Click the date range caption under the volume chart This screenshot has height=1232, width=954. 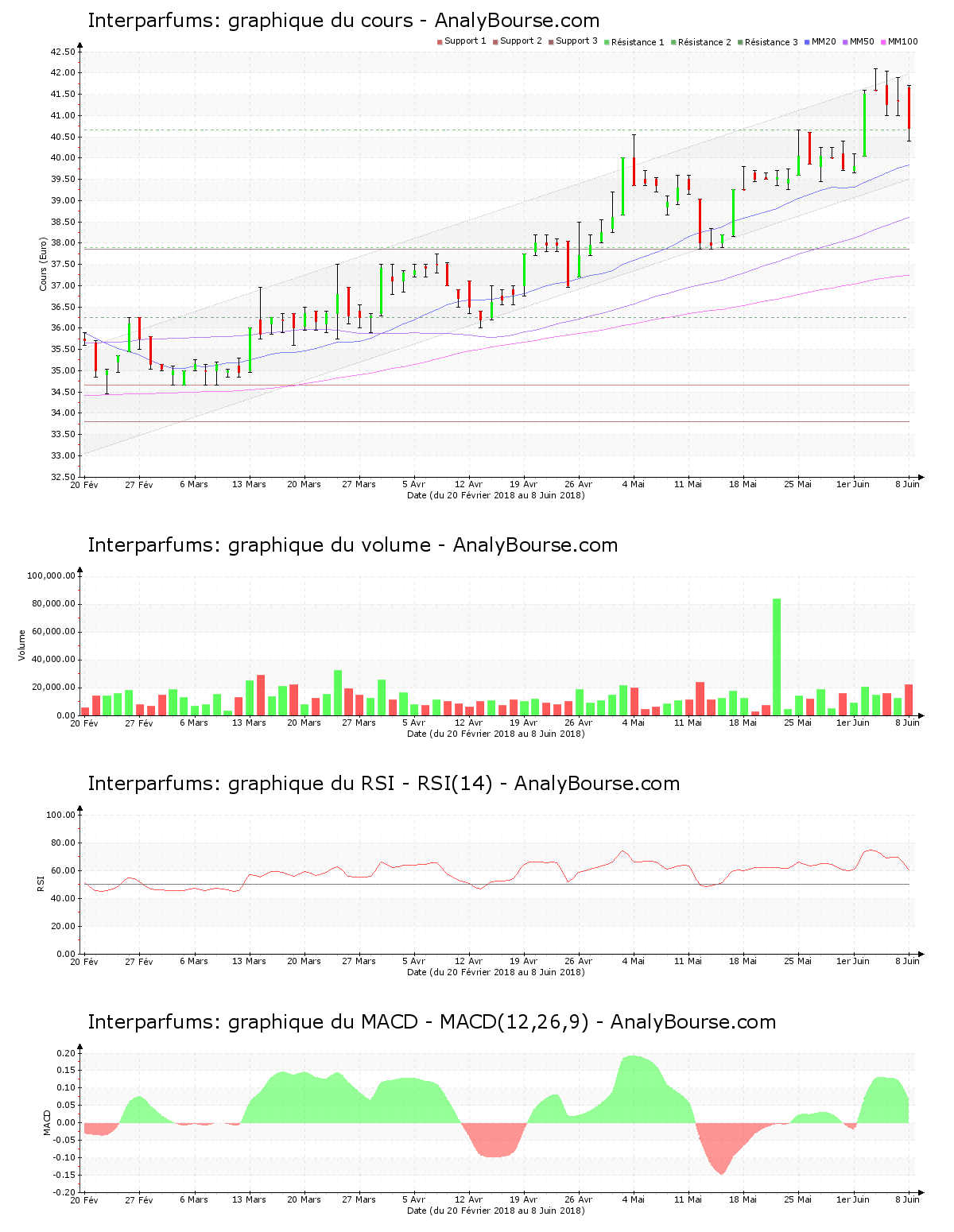(x=495, y=734)
